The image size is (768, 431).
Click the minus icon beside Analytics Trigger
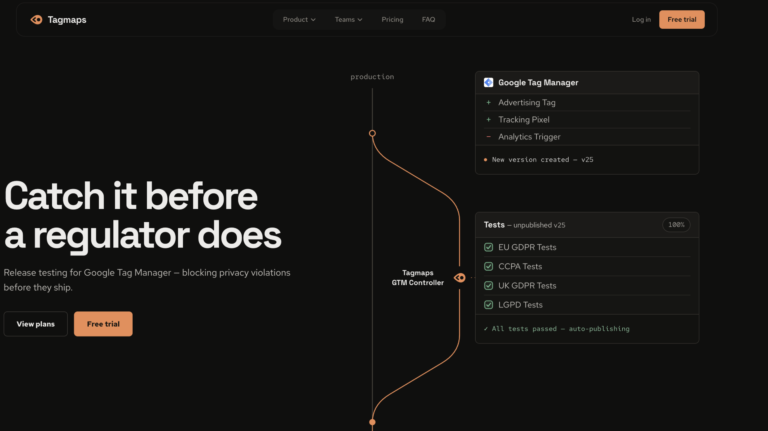pos(488,137)
